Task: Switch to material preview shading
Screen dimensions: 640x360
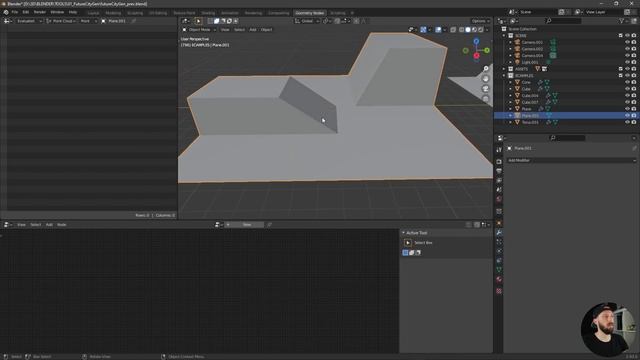Action: tap(474, 30)
